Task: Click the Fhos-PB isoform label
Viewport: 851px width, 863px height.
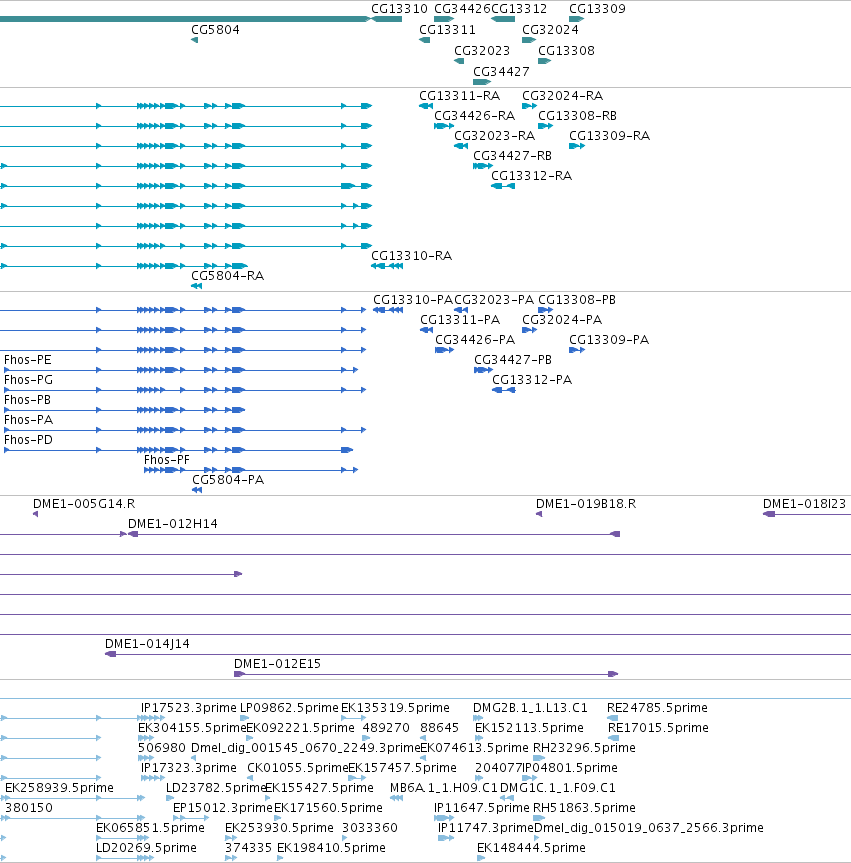Action: point(28,400)
